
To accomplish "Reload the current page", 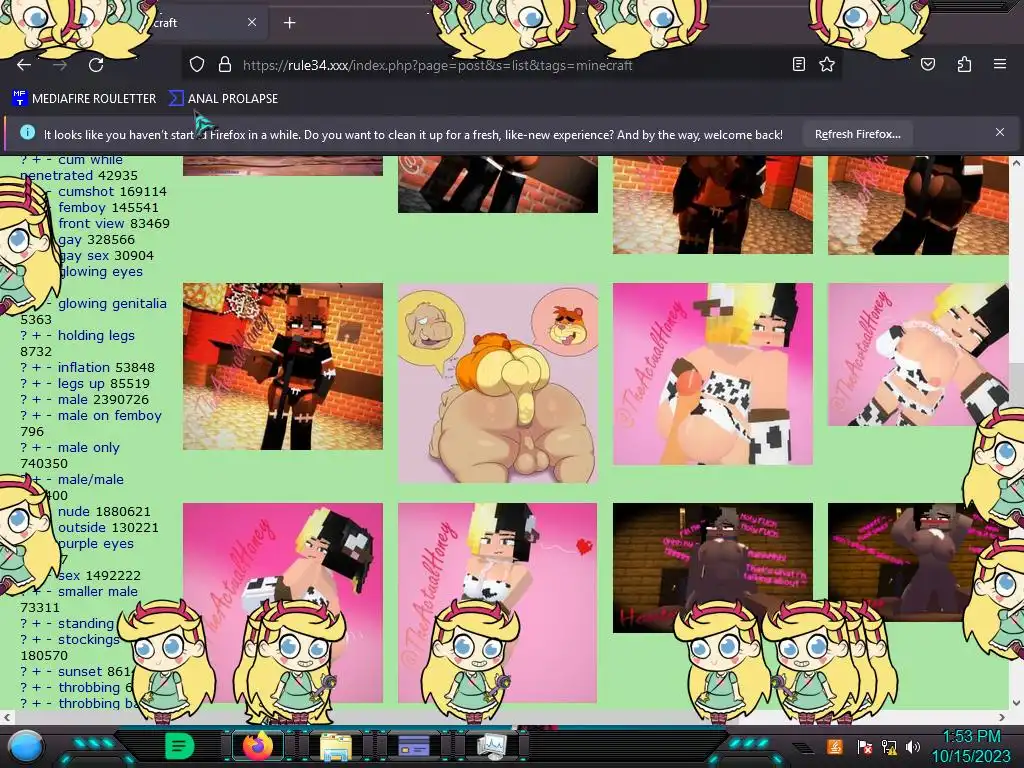I will tap(96, 65).
